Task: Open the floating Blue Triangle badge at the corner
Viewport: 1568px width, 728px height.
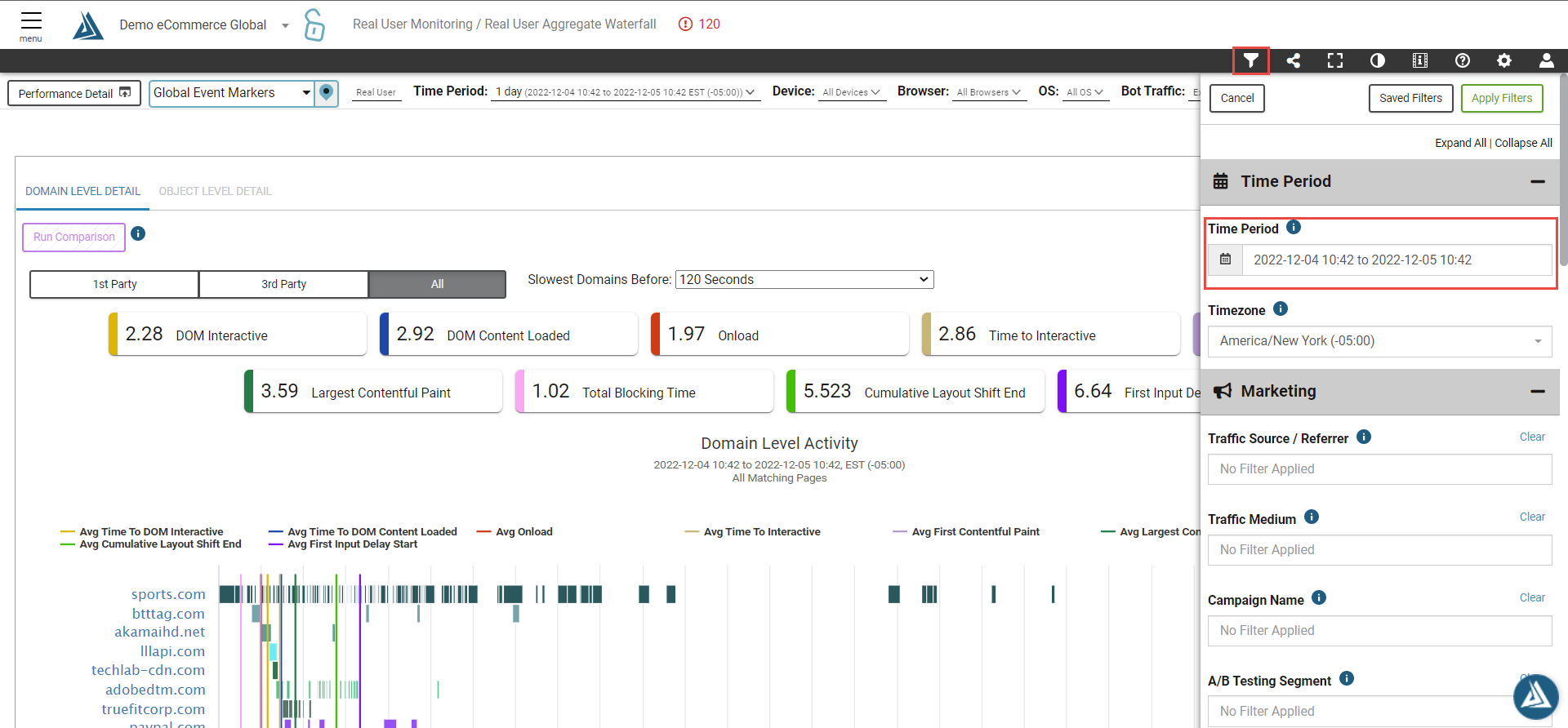Action: (1535, 696)
